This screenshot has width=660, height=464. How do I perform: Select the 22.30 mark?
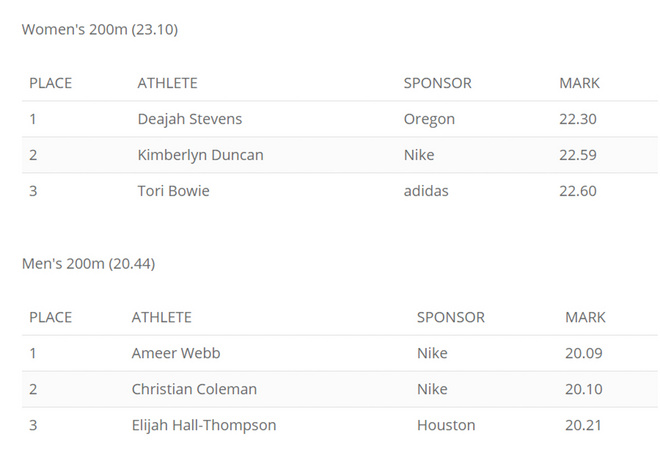(578, 119)
